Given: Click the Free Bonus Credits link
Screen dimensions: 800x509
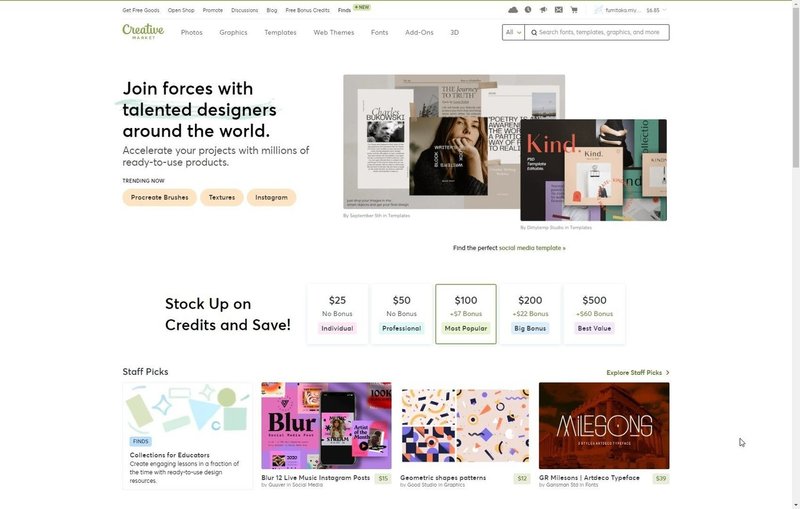Looking at the screenshot, I should click(307, 10).
